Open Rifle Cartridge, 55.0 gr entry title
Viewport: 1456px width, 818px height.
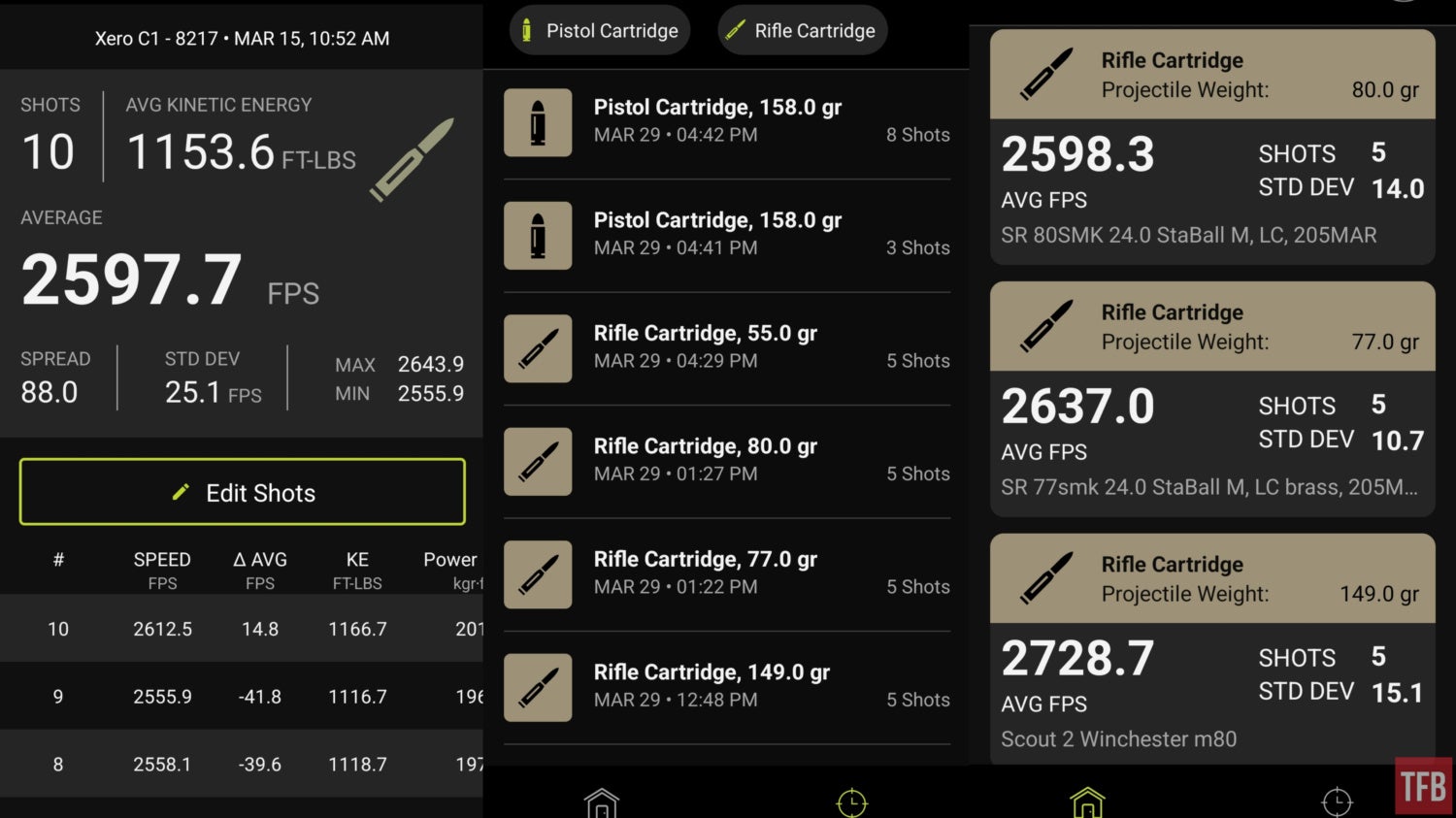(706, 333)
